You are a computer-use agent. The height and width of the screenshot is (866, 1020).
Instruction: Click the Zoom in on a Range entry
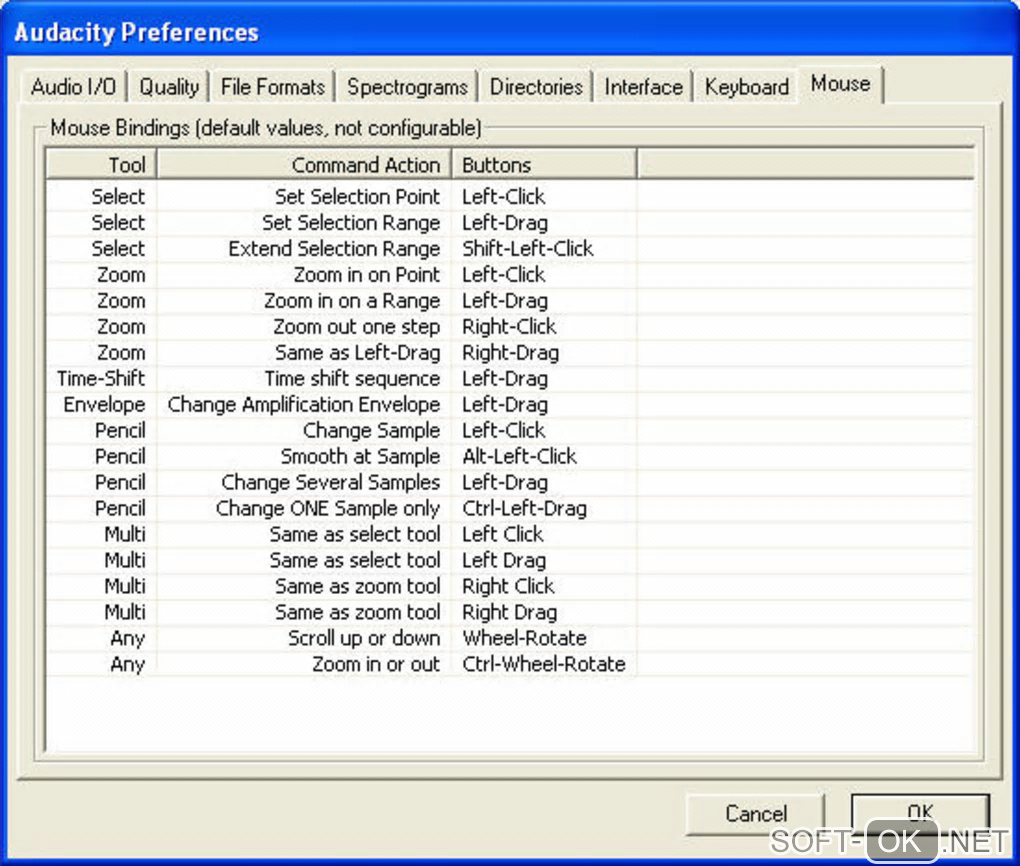[352, 301]
